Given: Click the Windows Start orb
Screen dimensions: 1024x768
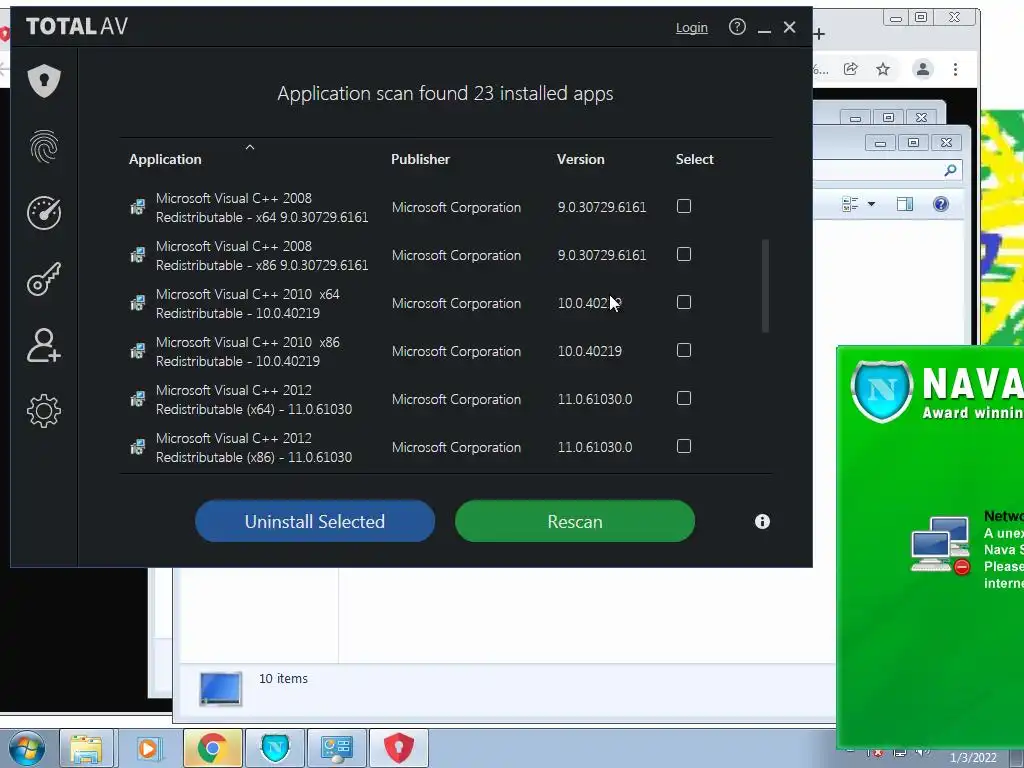Looking at the screenshot, I should [x=27, y=748].
